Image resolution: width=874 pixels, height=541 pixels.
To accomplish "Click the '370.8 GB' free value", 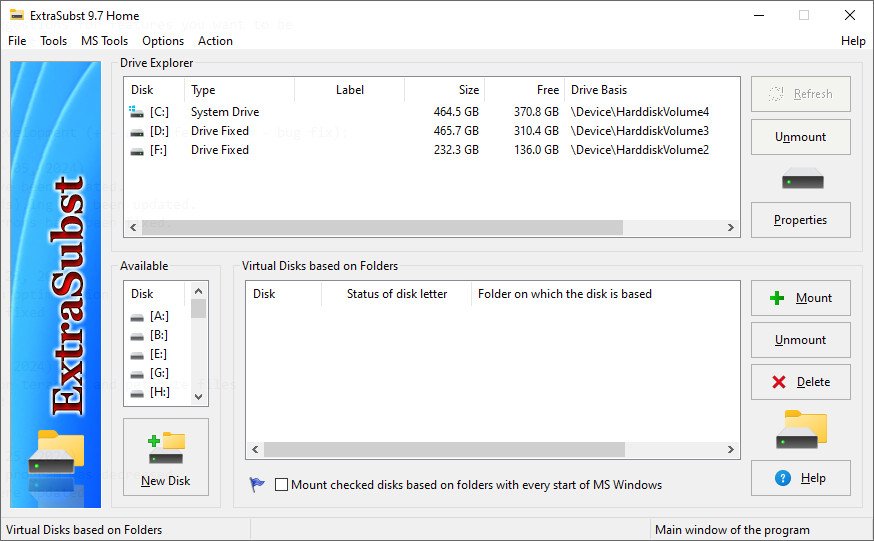I will pyautogui.click(x=536, y=111).
